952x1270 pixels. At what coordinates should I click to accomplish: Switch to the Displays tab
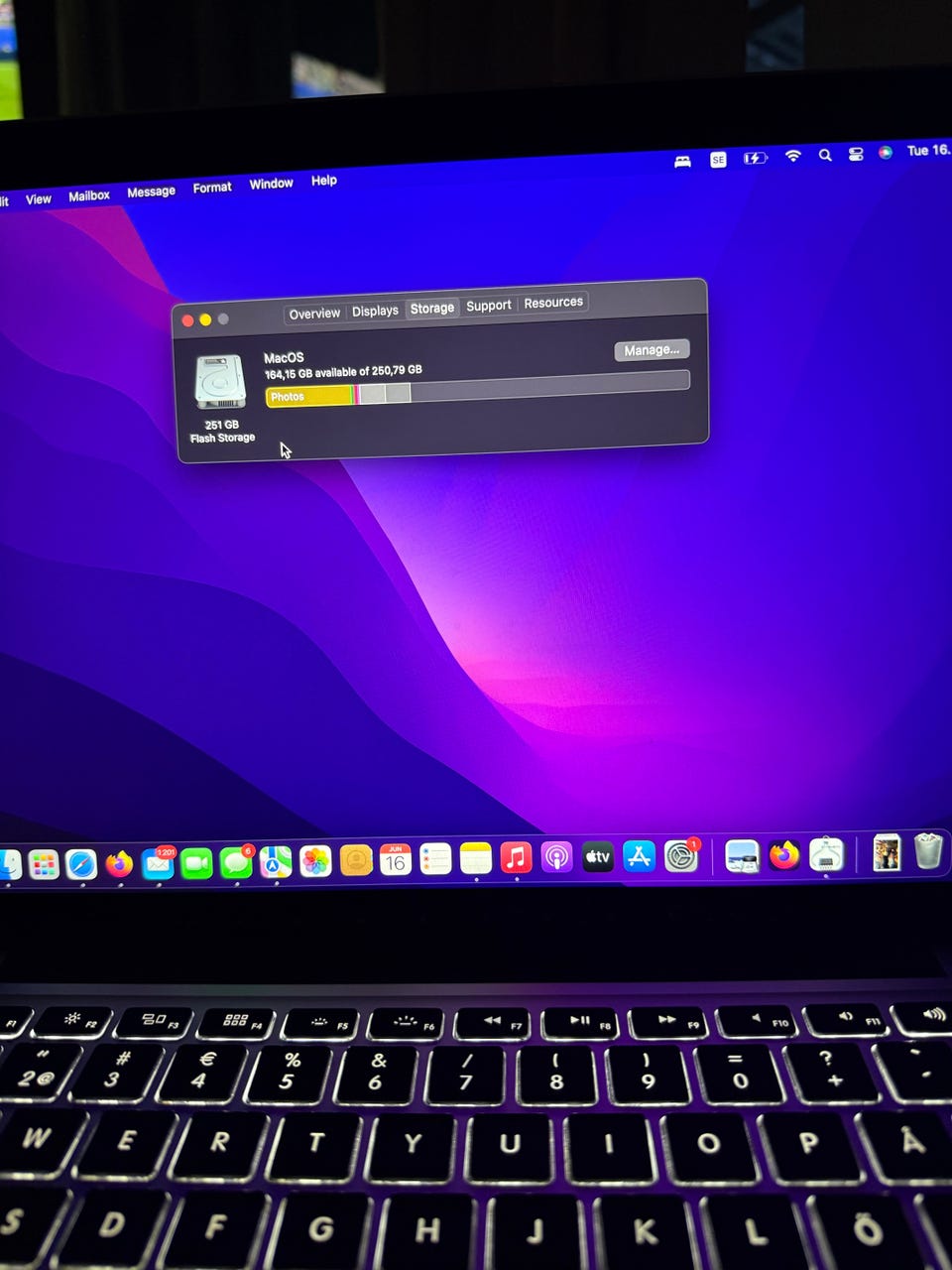pos(375,311)
